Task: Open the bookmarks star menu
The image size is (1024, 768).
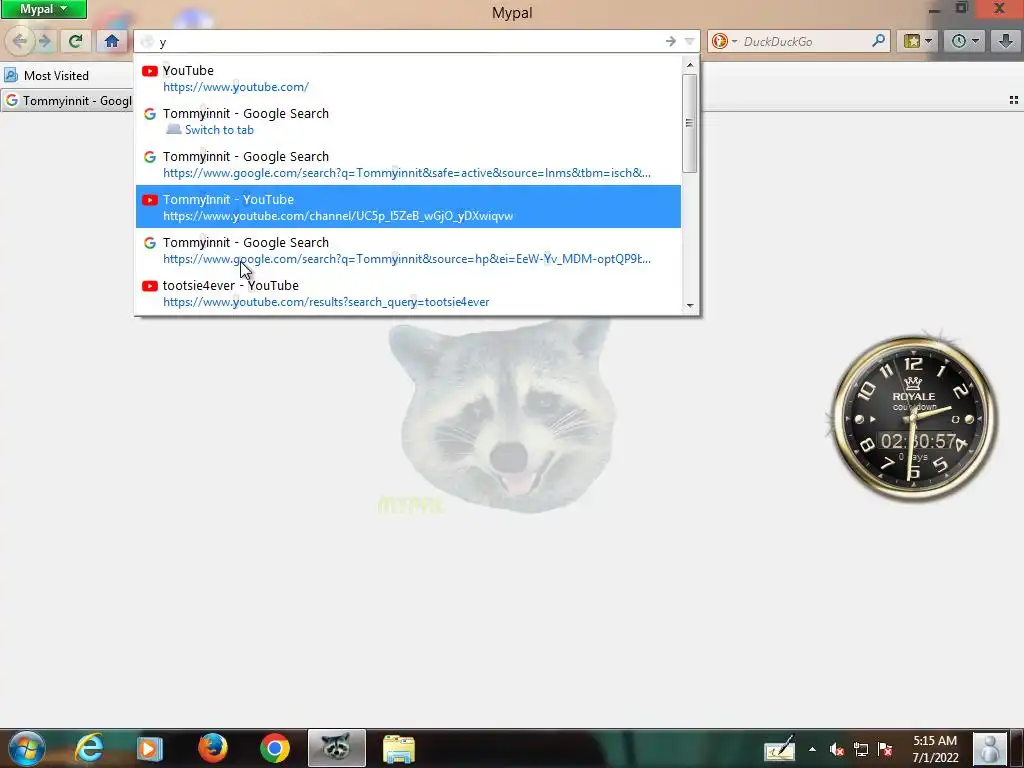Action: (917, 42)
